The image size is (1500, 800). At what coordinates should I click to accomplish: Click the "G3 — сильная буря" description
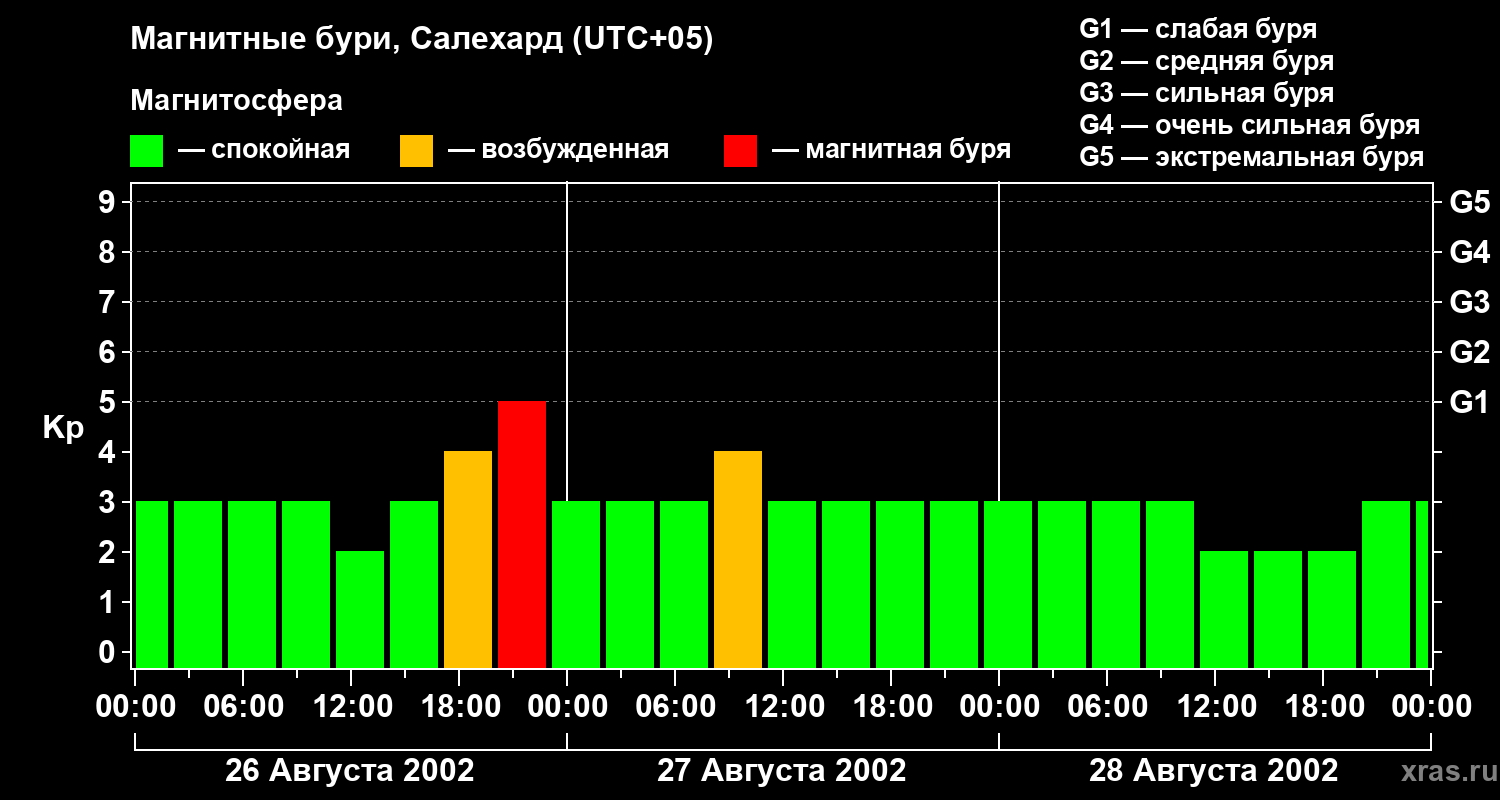1206,93
